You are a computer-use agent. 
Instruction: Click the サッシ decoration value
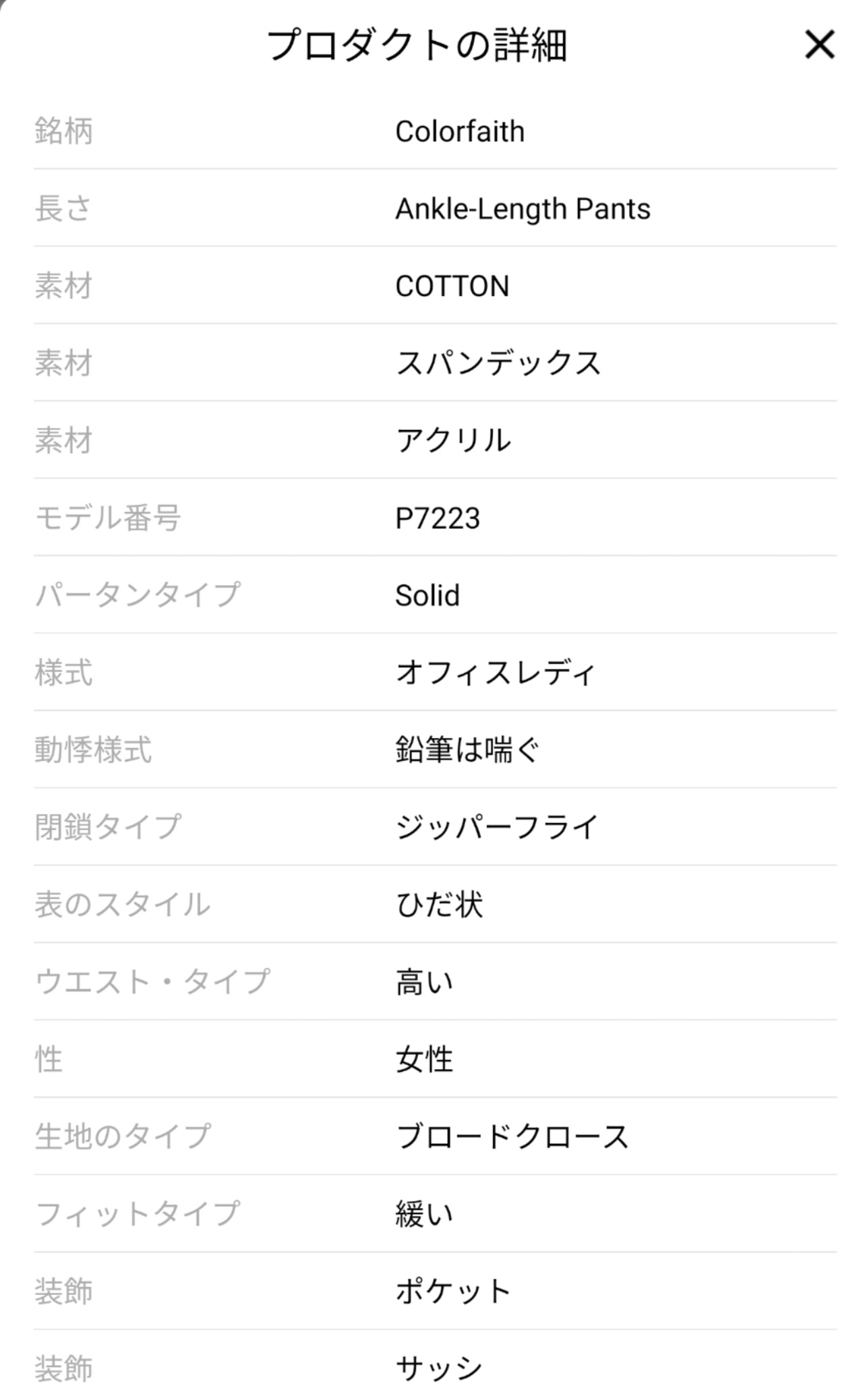(x=439, y=1368)
